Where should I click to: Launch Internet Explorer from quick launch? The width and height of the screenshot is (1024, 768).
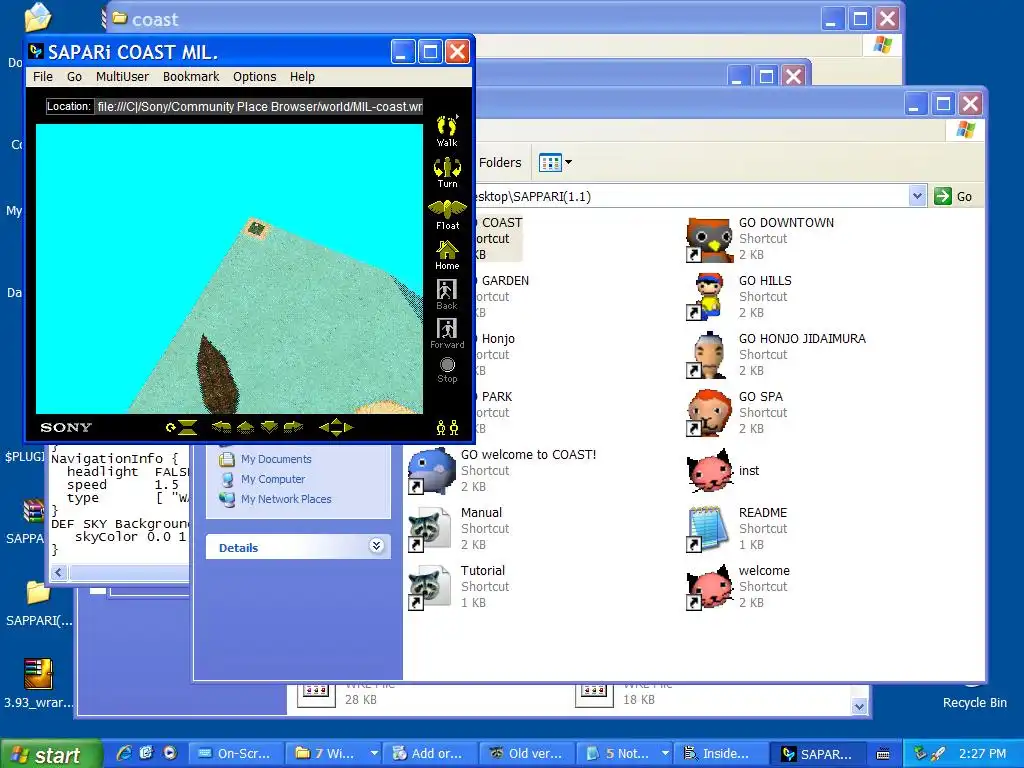123,753
